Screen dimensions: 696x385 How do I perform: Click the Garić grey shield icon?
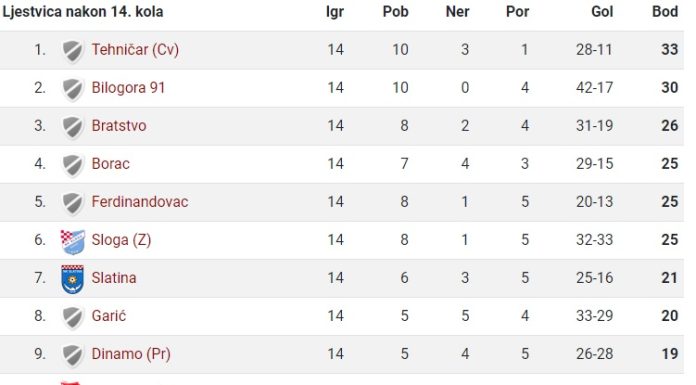coord(73,317)
